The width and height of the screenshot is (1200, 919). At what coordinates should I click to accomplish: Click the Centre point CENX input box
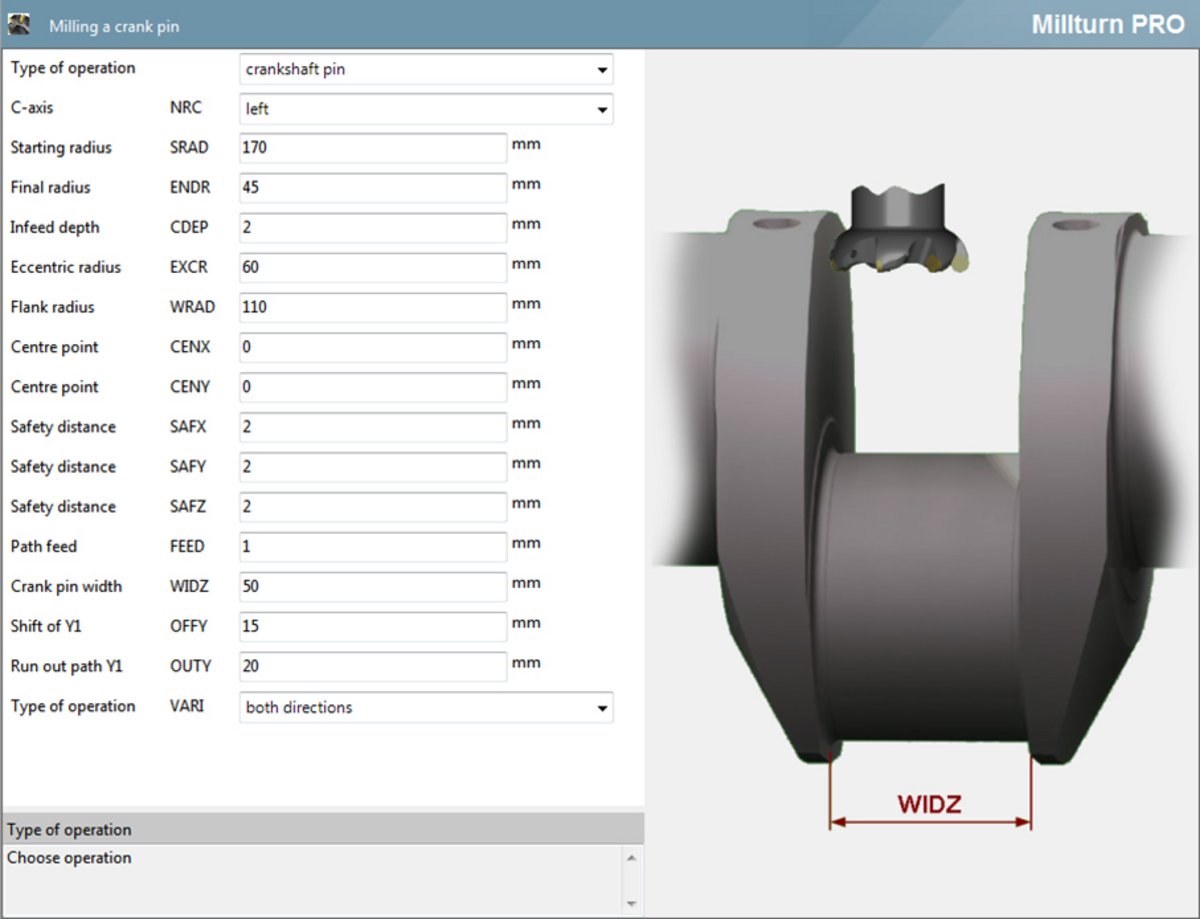(x=372, y=347)
